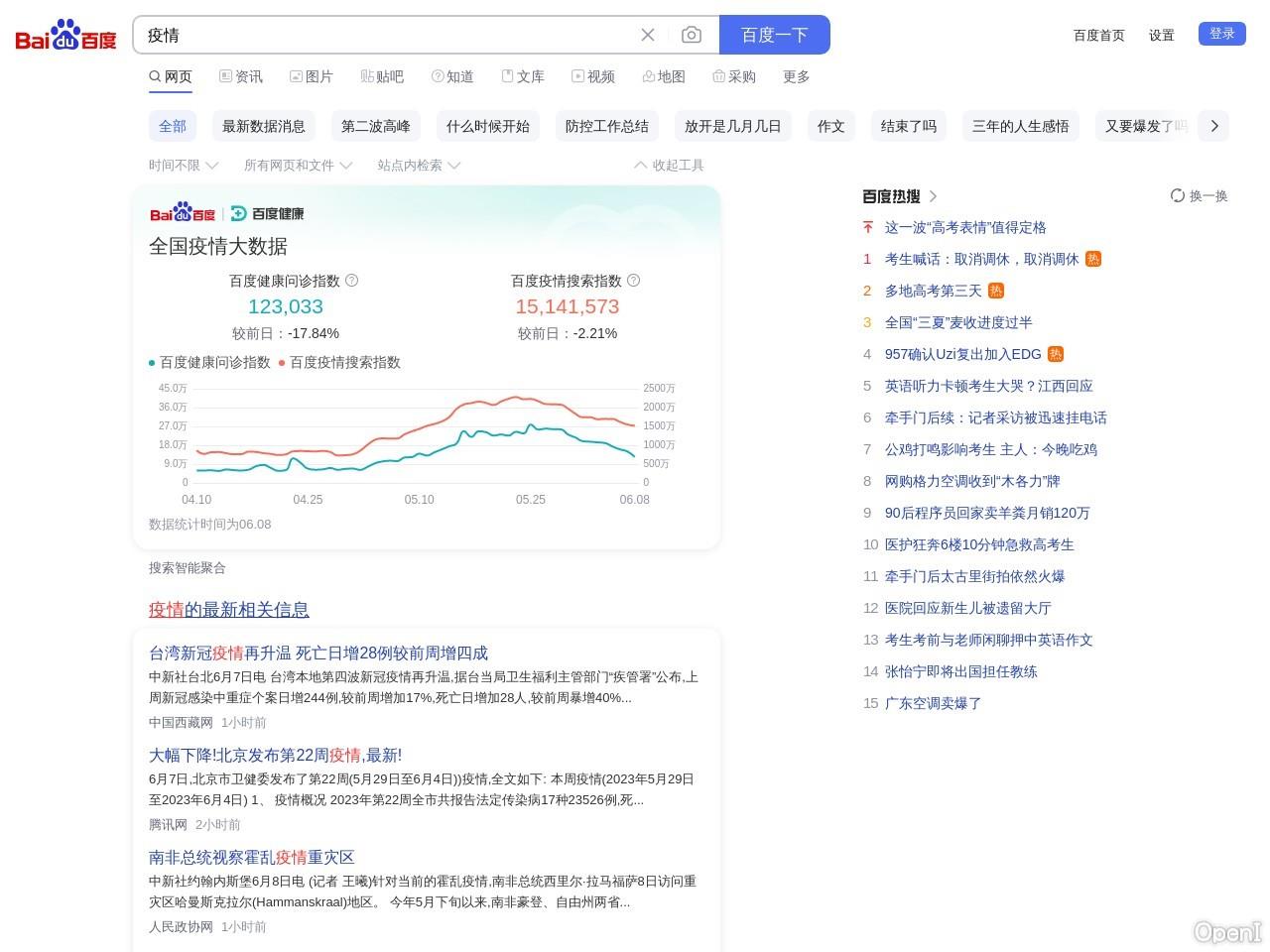
Task: Click the 百度健康 logo in the data card
Action: tap(268, 212)
